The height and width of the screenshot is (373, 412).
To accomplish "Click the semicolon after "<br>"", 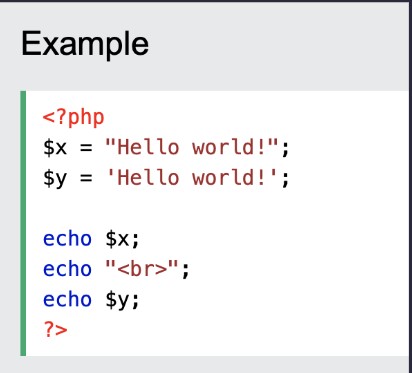I will (186, 270).
